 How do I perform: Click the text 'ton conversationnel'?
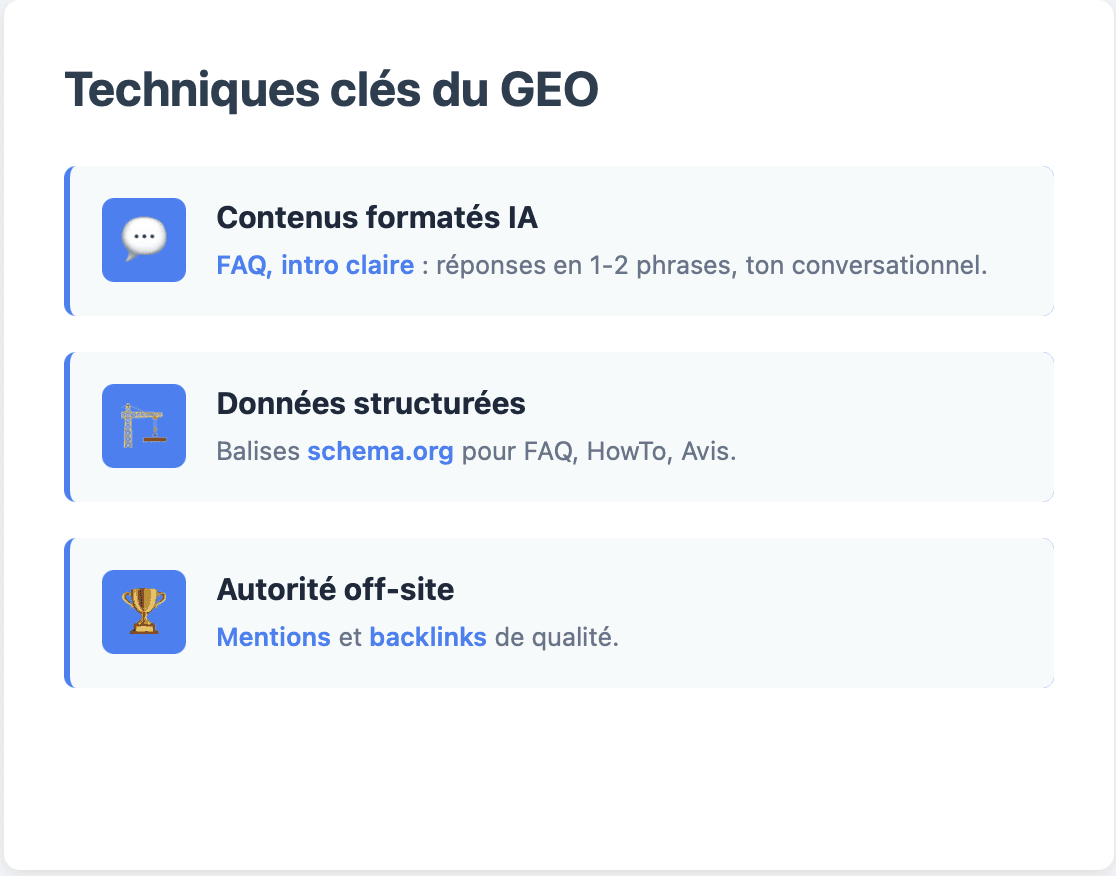click(866, 266)
